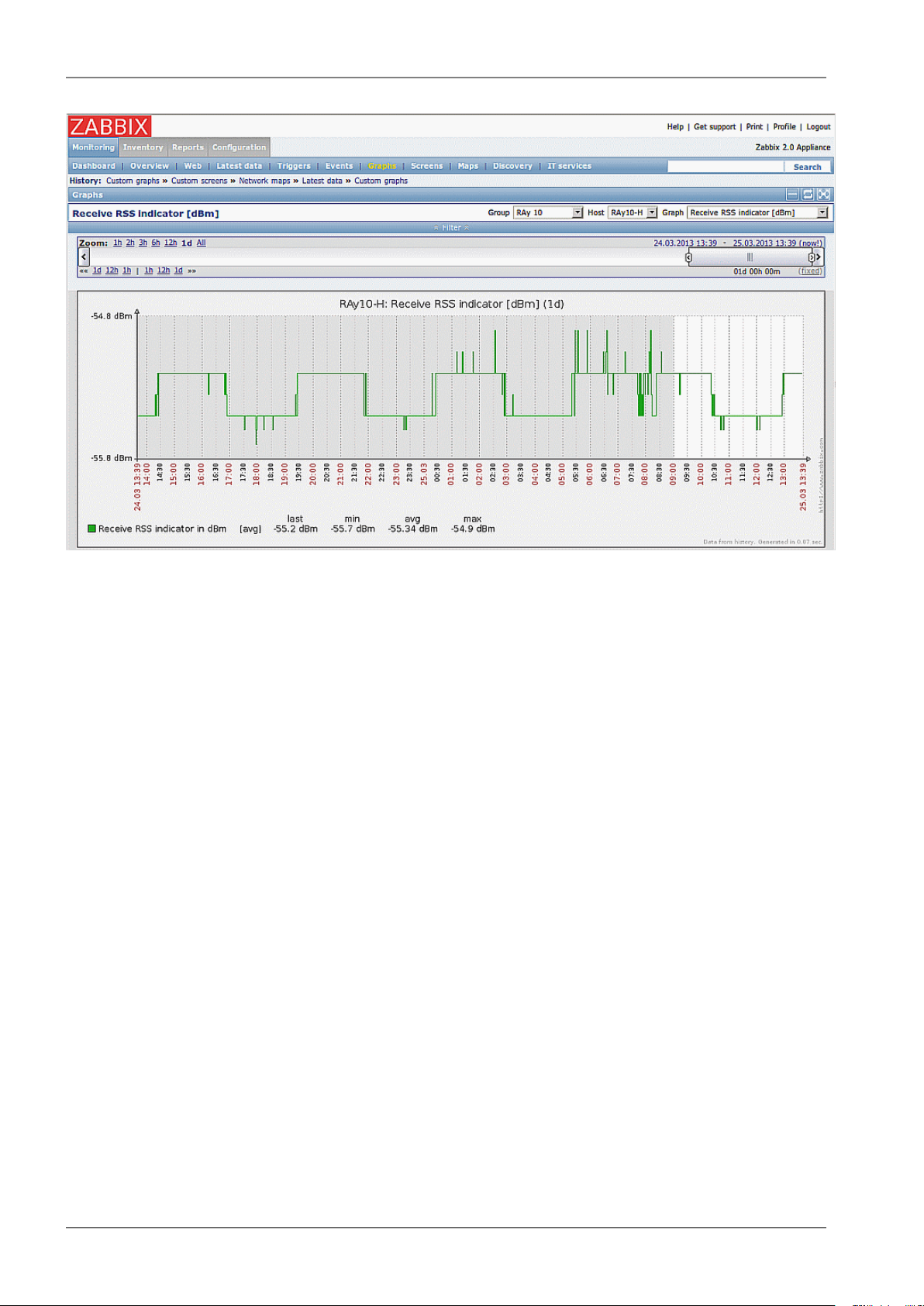Click the Zabbix 2.0 Appliance text
Screen dimensions: 924x1306
tap(793, 147)
